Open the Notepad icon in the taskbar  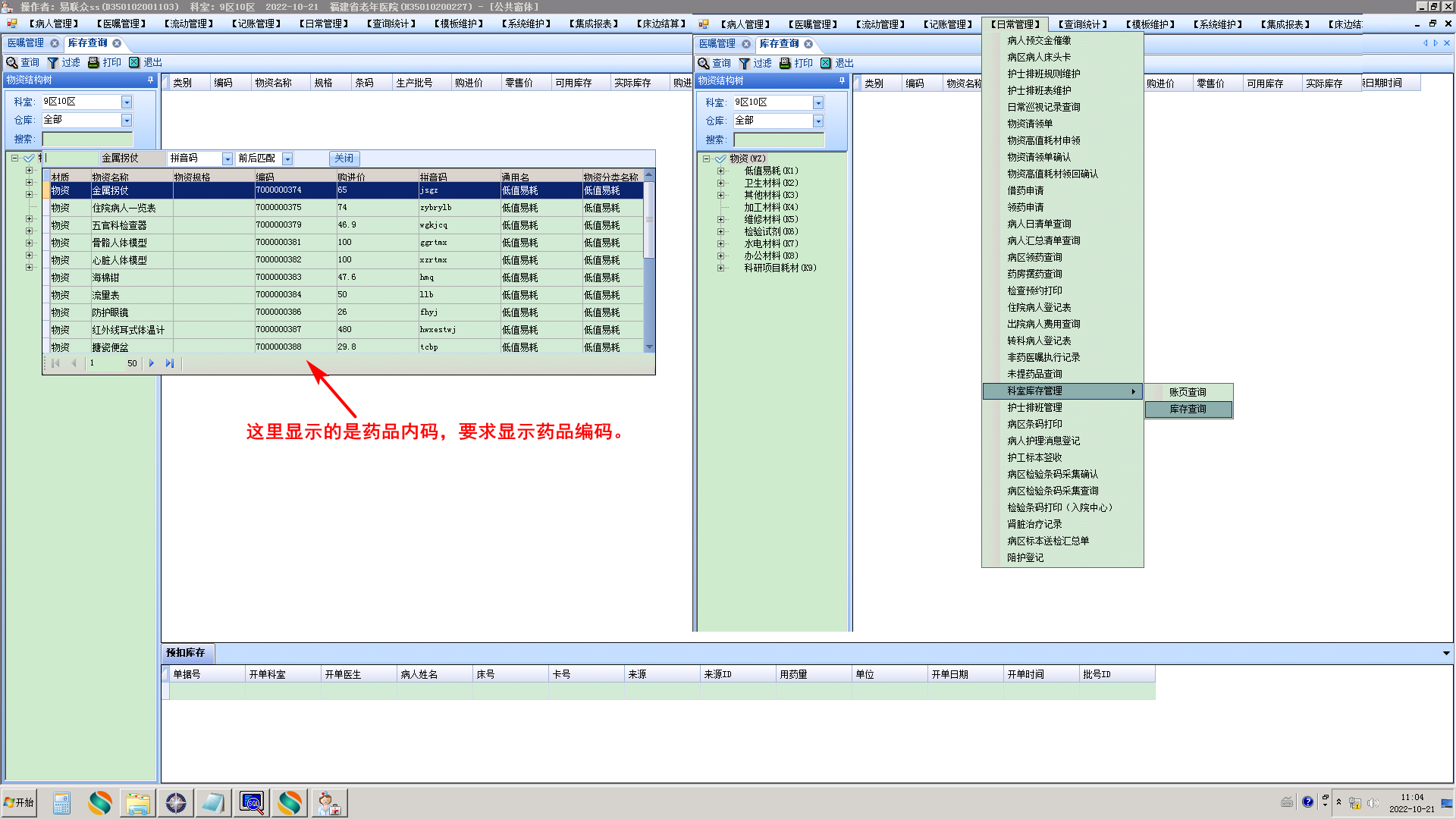213,802
